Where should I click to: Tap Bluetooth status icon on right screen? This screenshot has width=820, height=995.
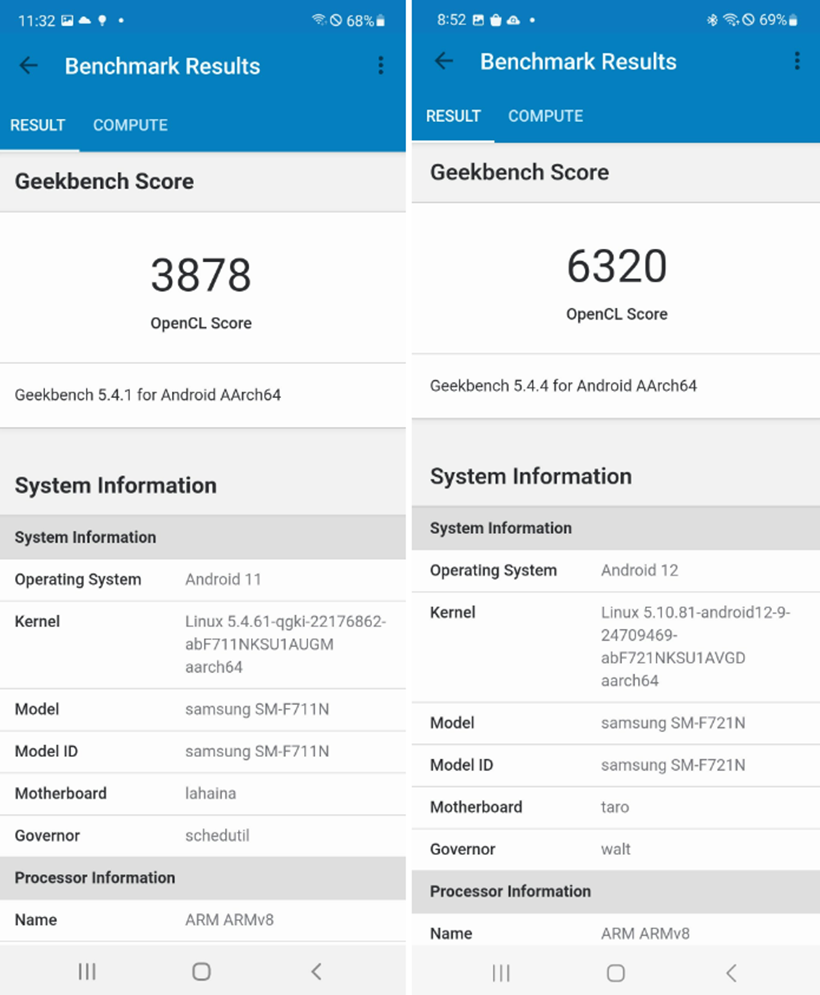point(712,20)
